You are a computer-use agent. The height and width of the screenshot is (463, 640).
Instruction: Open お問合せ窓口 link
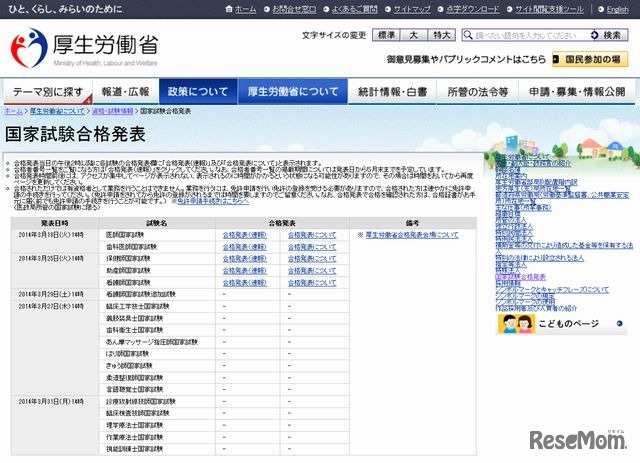pyautogui.click(x=294, y=9)
